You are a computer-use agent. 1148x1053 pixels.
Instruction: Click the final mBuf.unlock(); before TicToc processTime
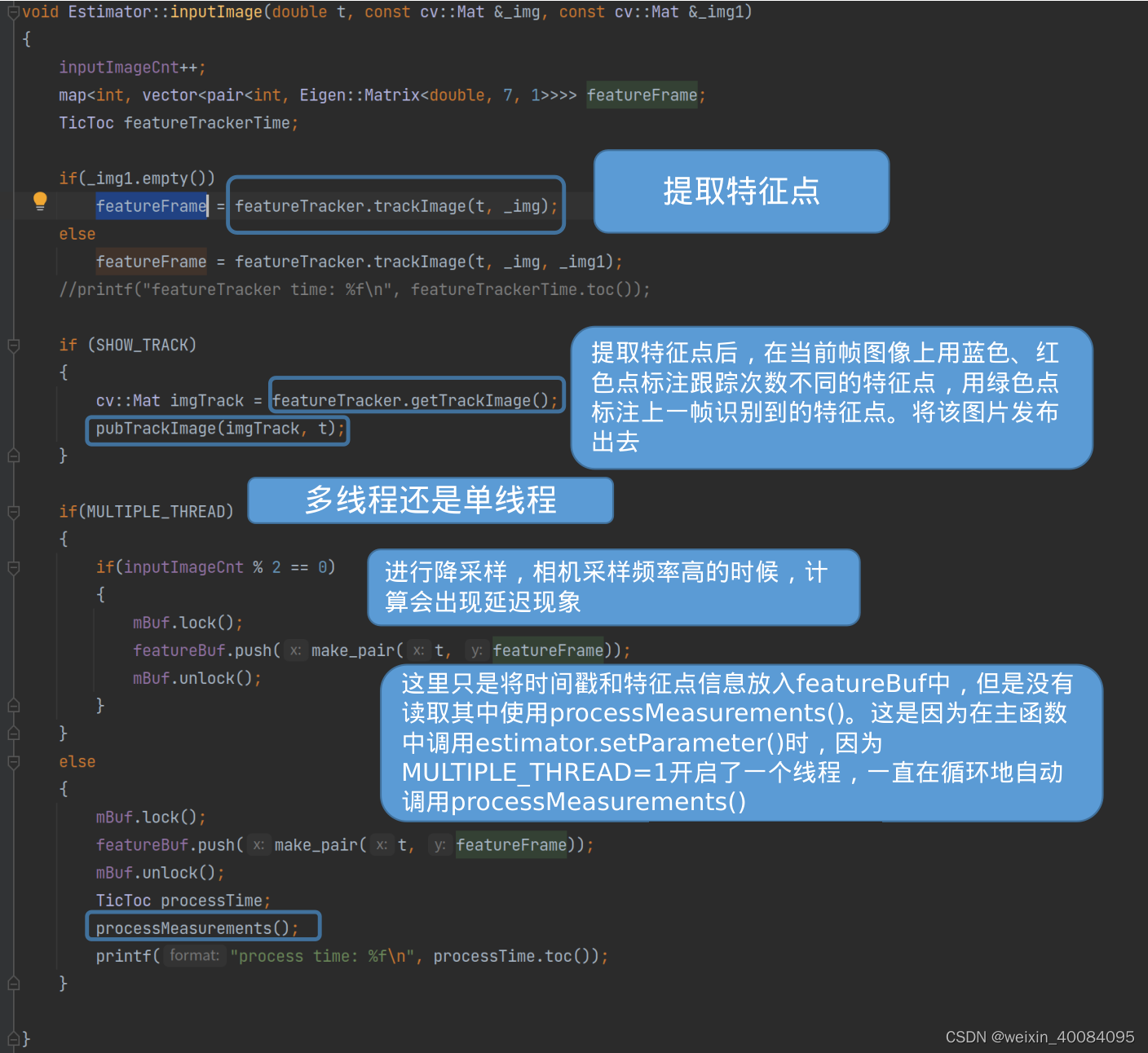161,873
